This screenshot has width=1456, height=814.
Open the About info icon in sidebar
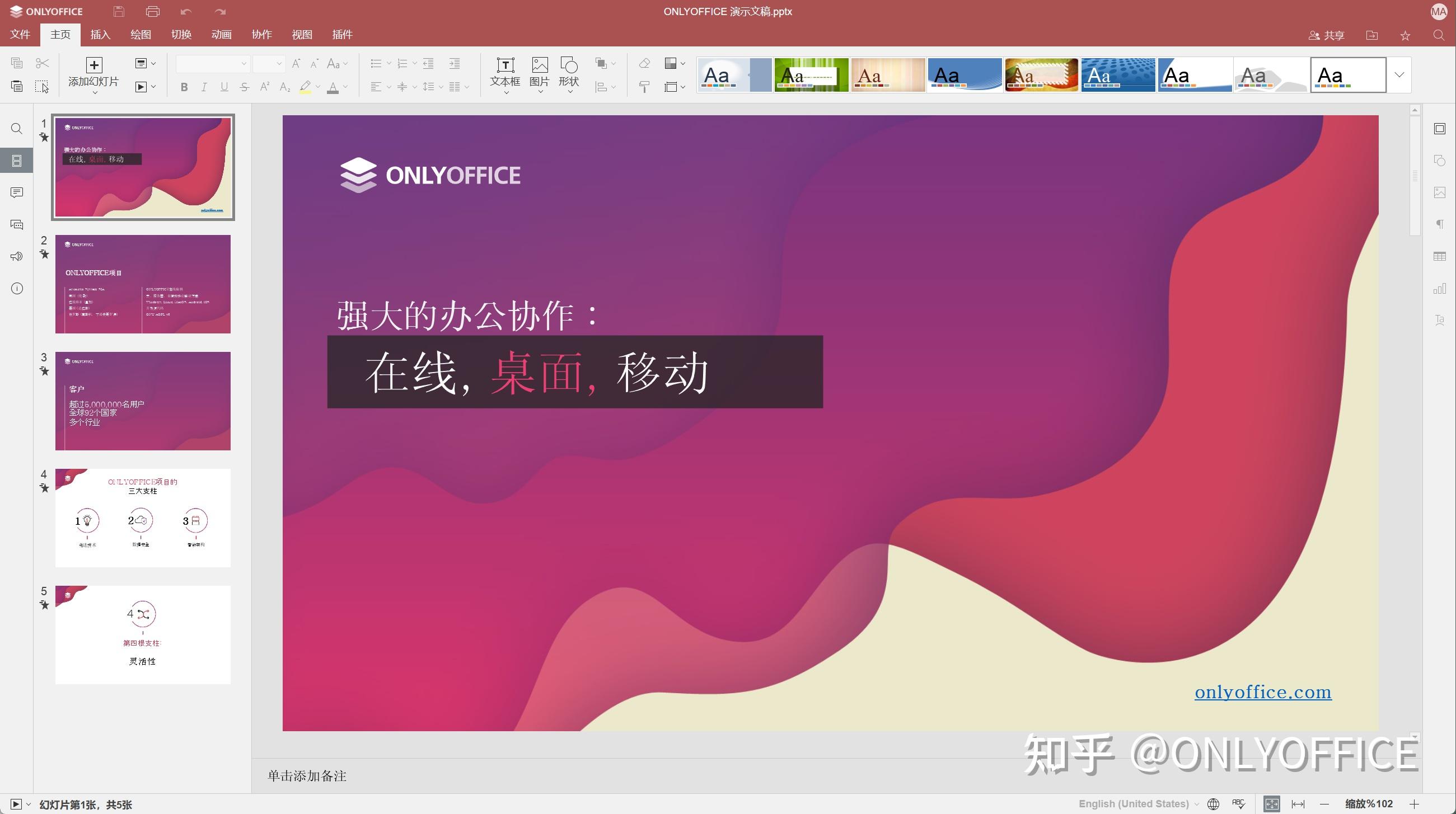(17, 289)
